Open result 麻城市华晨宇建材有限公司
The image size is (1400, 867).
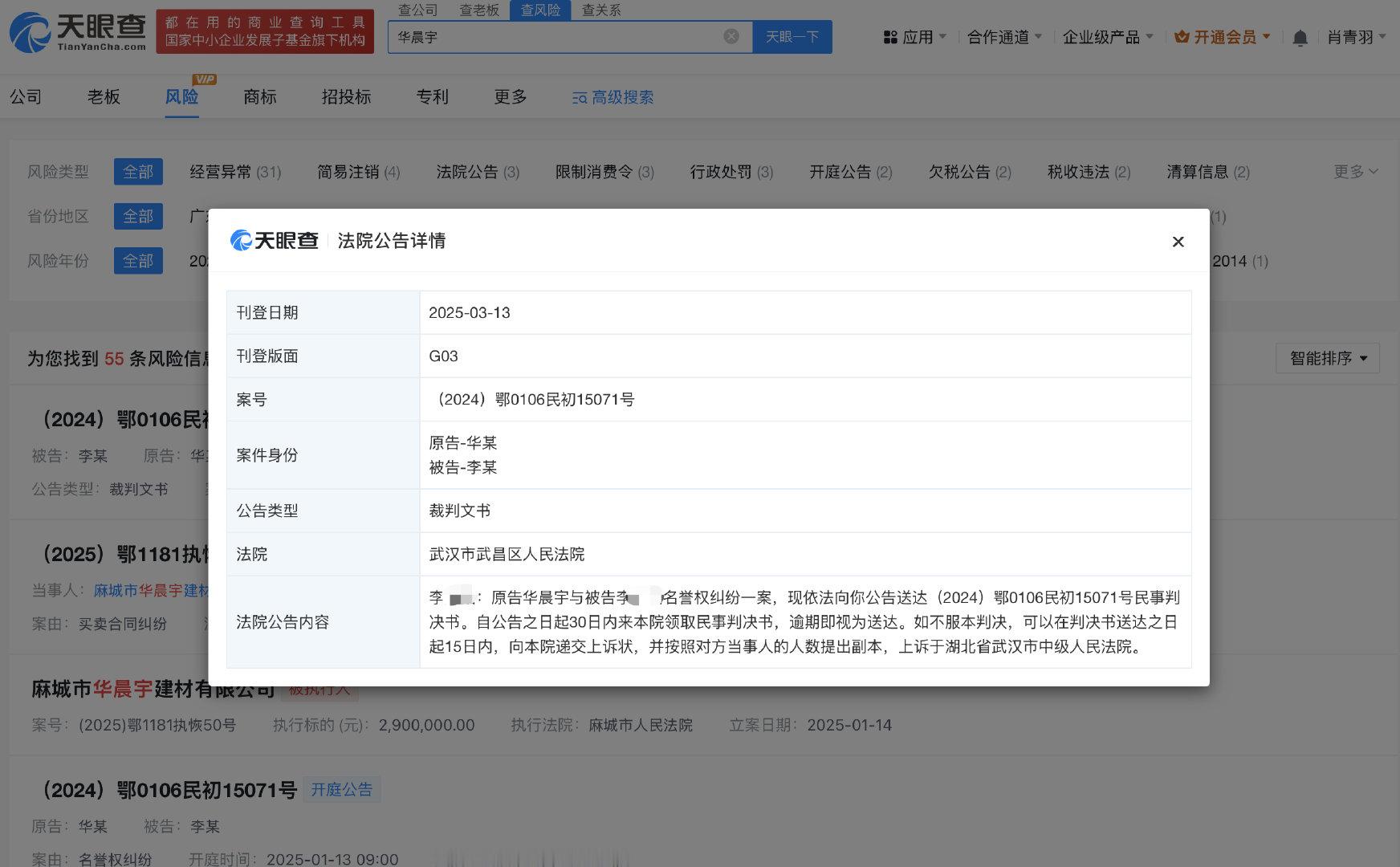(153, 689)
